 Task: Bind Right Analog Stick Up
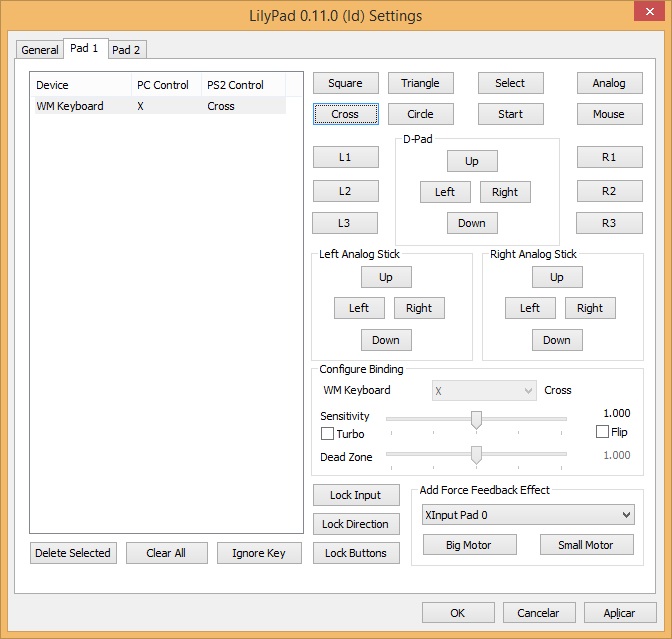(x=557, y=277)
